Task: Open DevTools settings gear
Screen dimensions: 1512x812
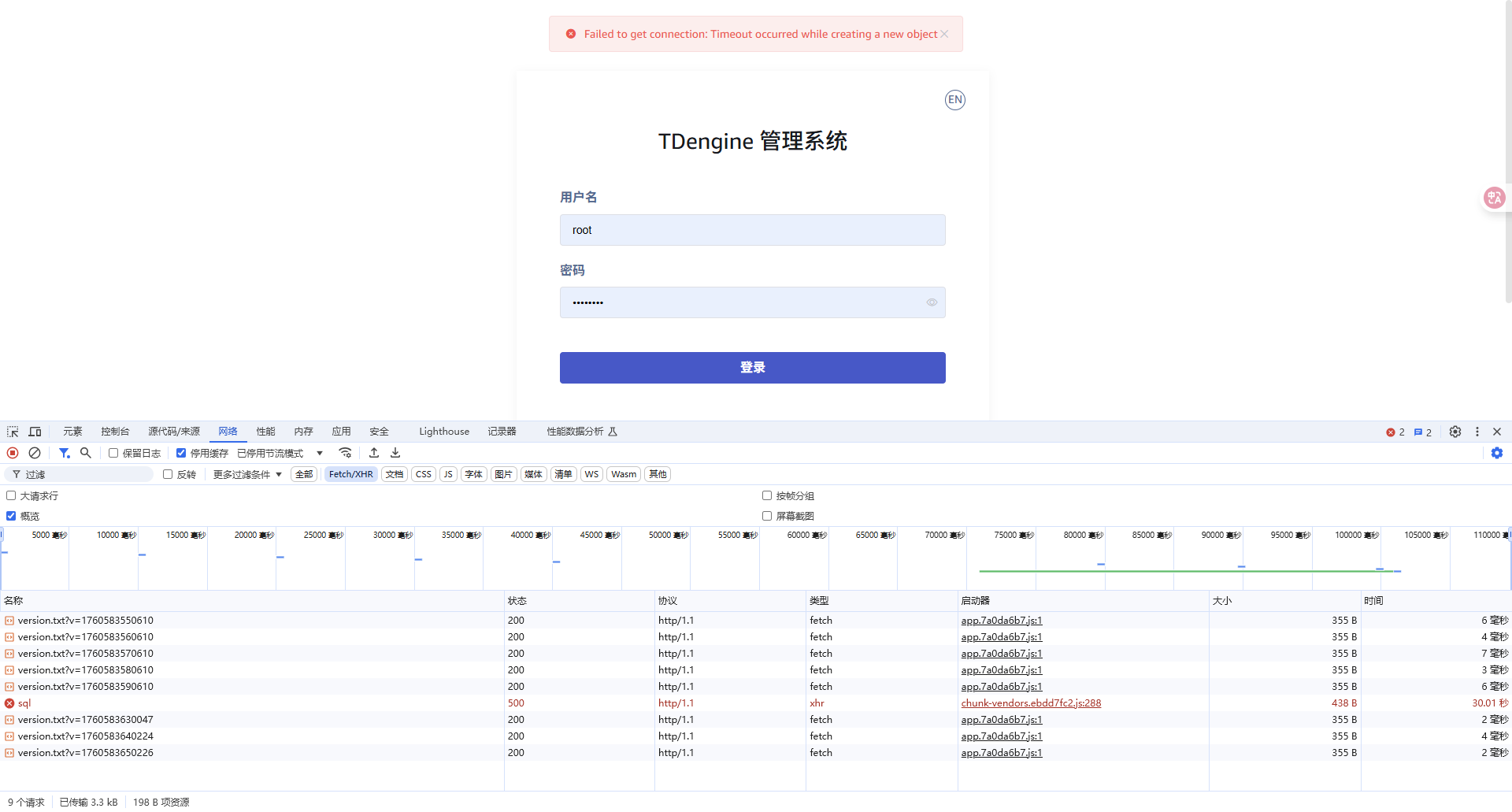Action: (x=1455, y=432)
